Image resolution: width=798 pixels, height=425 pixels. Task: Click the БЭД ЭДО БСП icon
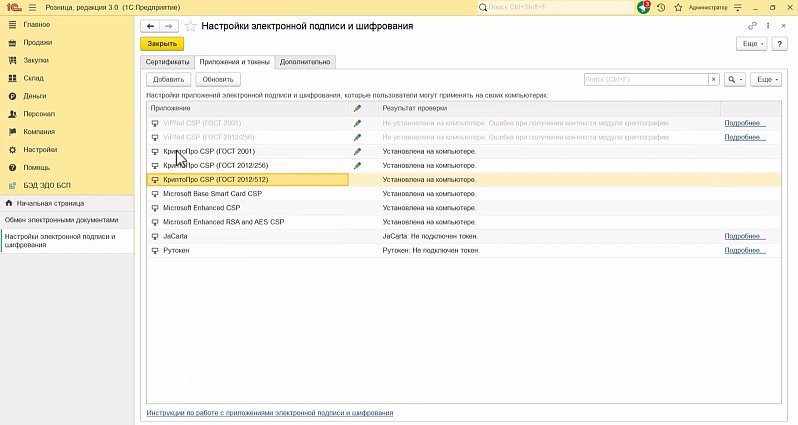[13, 186]
